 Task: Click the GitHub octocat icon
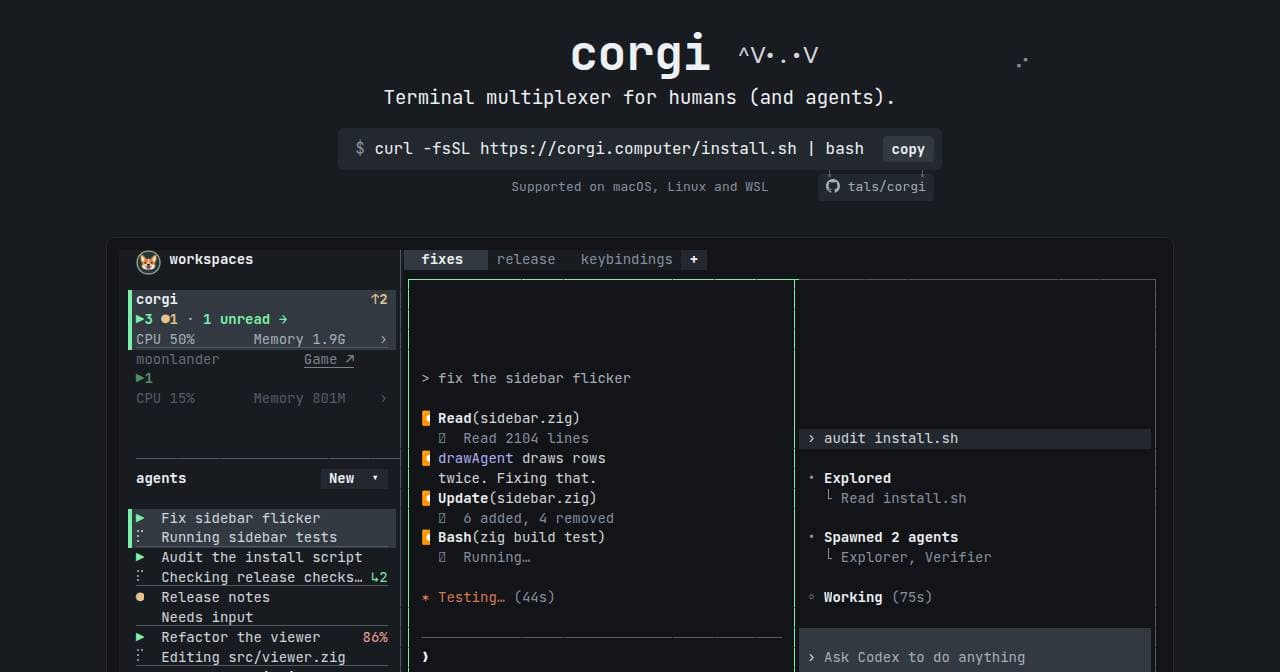coord(833,187)
